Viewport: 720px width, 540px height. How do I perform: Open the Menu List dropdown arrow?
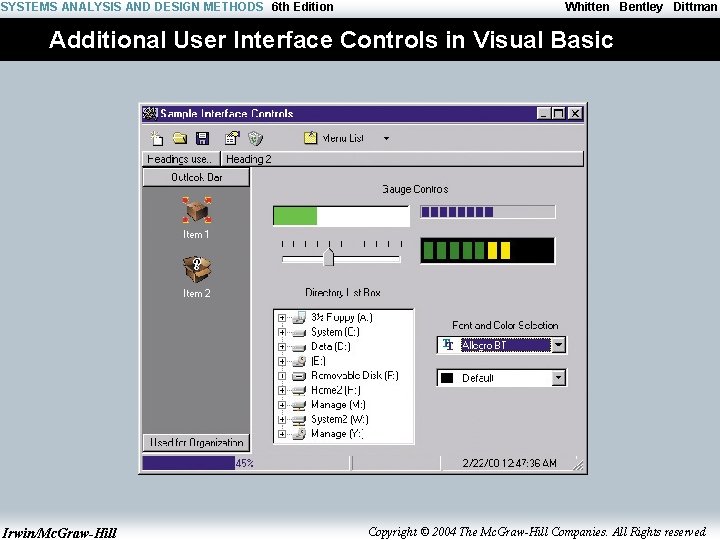(x=386, y=138)
